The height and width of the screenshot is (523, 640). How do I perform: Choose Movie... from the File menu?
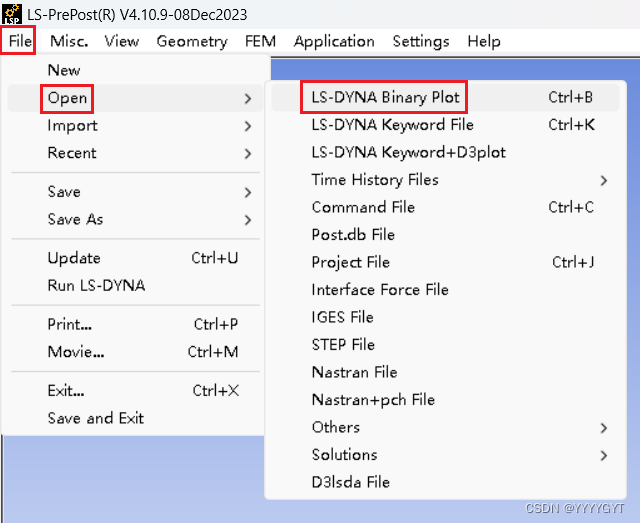click(x=135, y=352)
